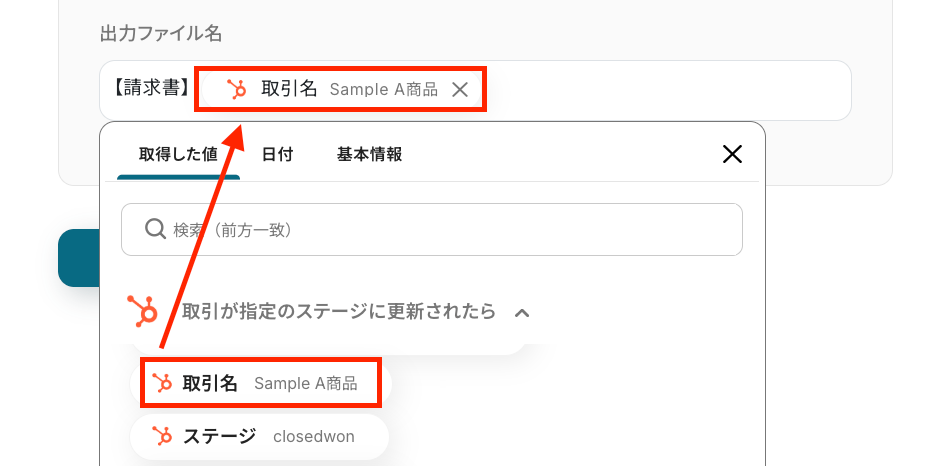
Task: Collapse the trigger section using the up chevron
Action: click(x=522, y=312)
